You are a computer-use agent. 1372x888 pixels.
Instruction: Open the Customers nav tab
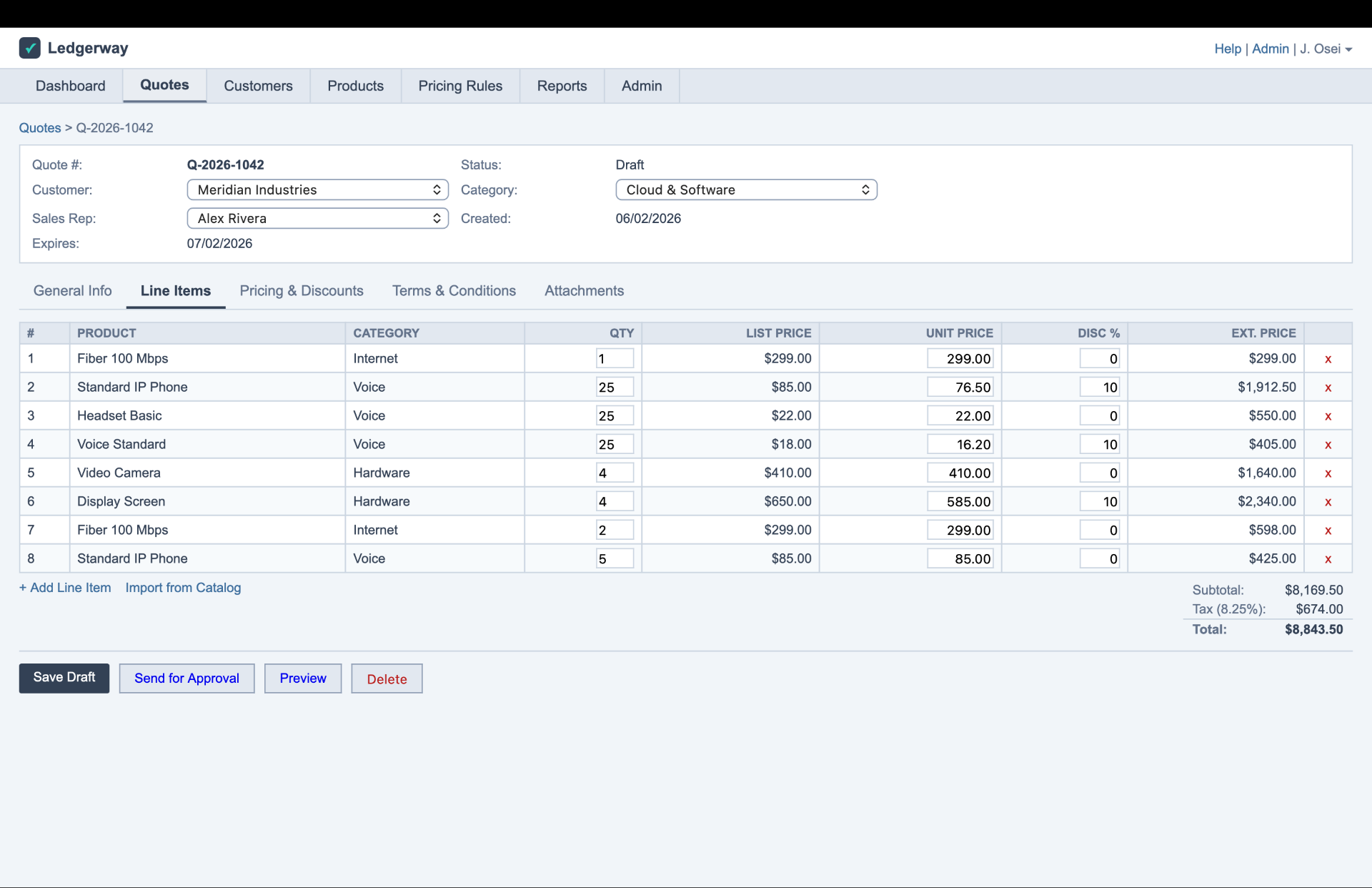(258, 86)
